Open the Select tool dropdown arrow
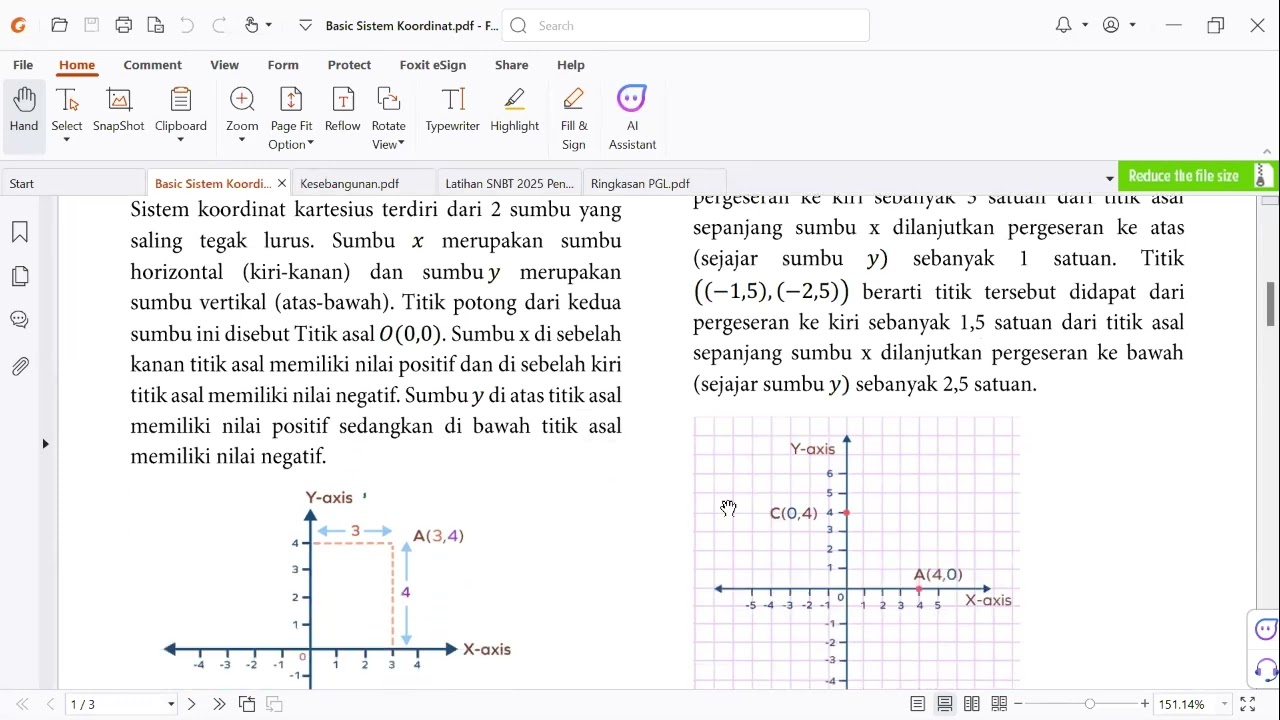The image size is (1280, 720). click(67, 140)
